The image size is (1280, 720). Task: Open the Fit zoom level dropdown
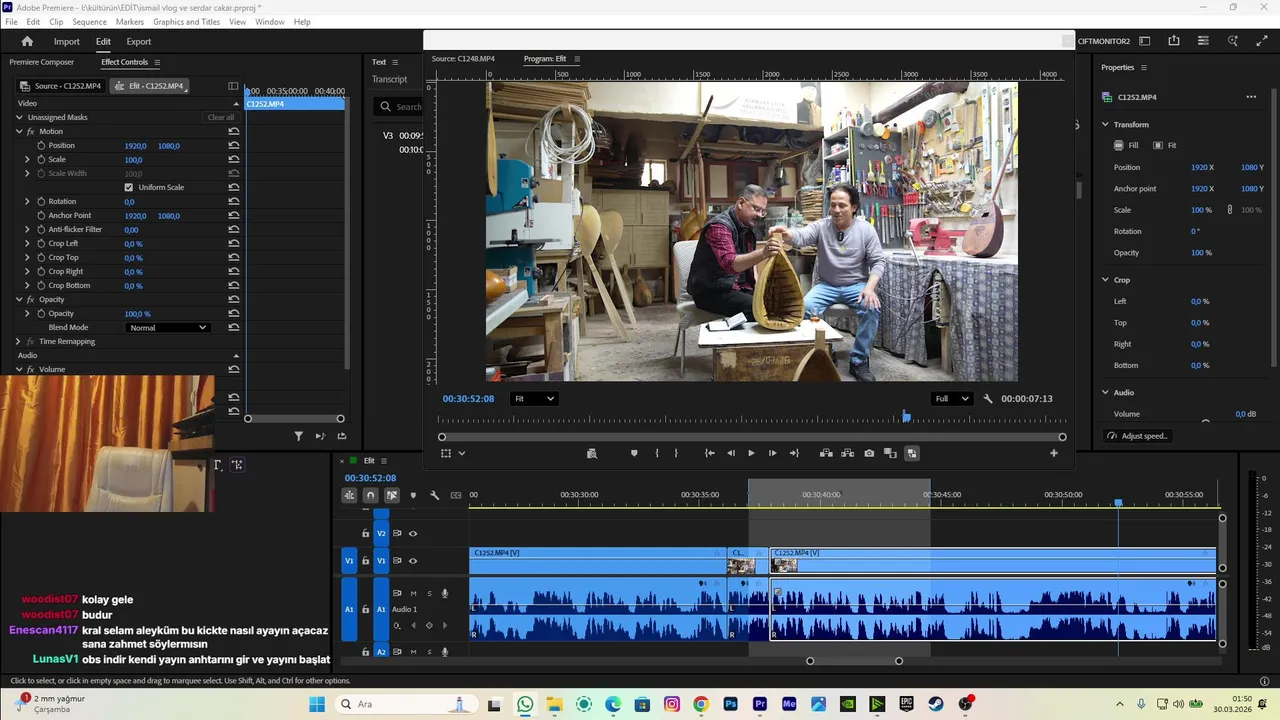coord(534,398)
